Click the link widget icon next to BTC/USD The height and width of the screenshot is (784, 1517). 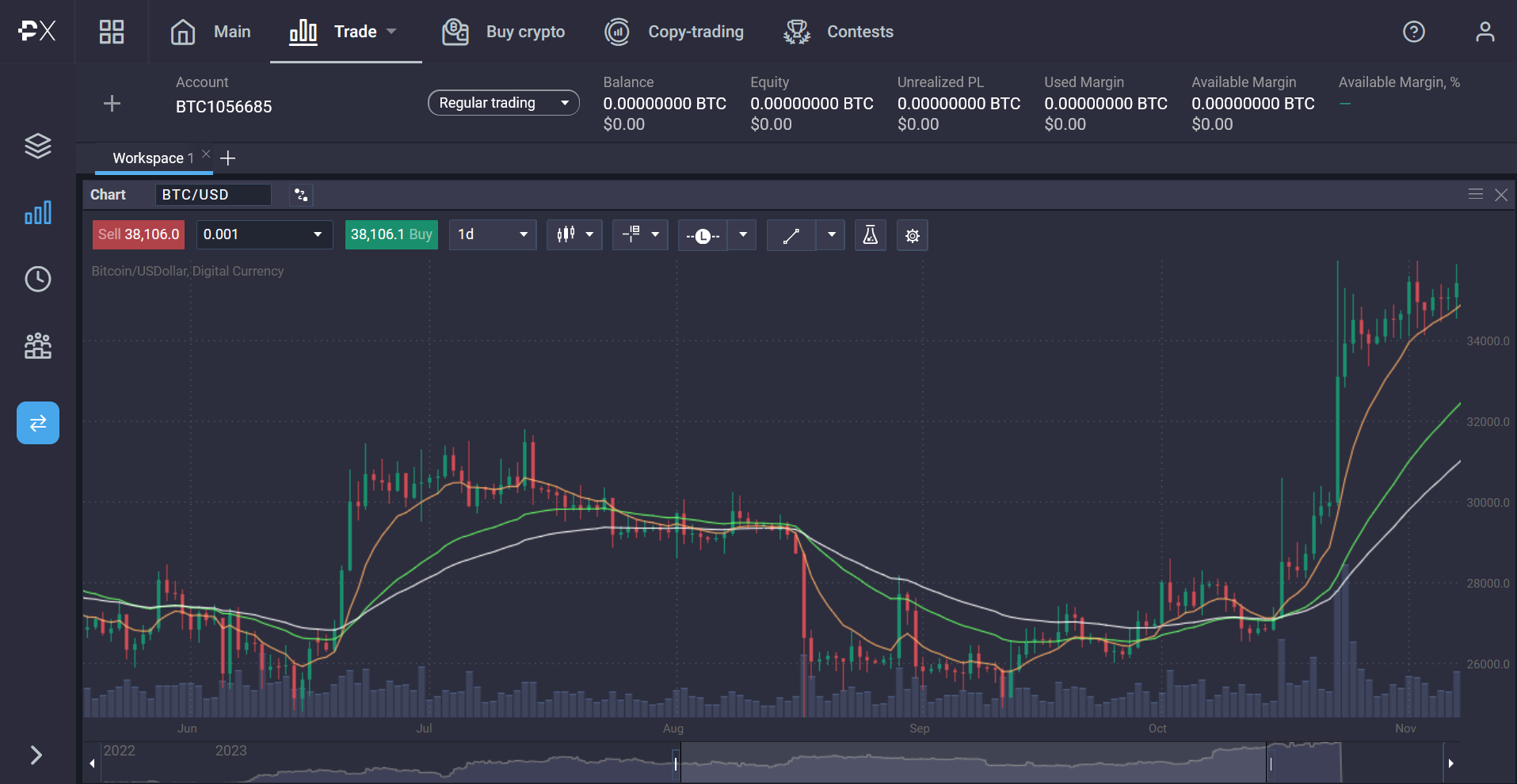coord(301,195)
